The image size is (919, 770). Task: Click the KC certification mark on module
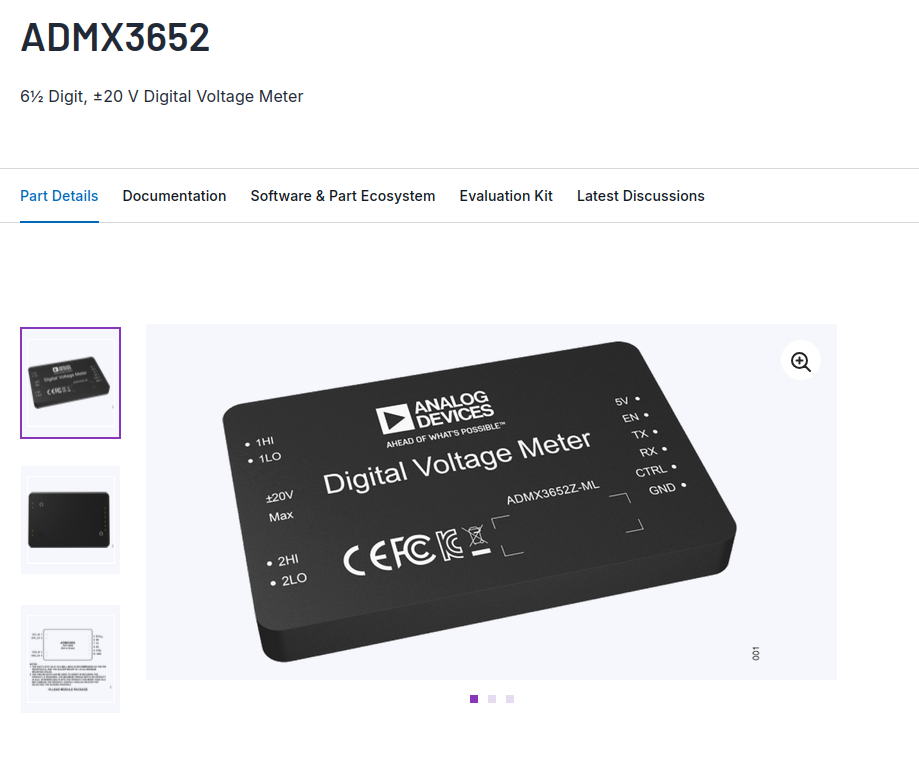[x=448, y=545]
